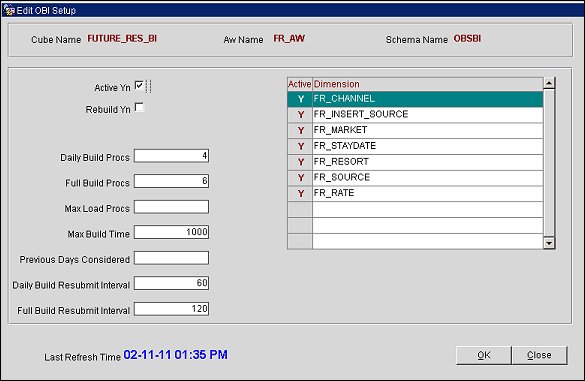
Task: Click the Daily Build Resubmit Interval field
Action: click(x=171, y=283)
